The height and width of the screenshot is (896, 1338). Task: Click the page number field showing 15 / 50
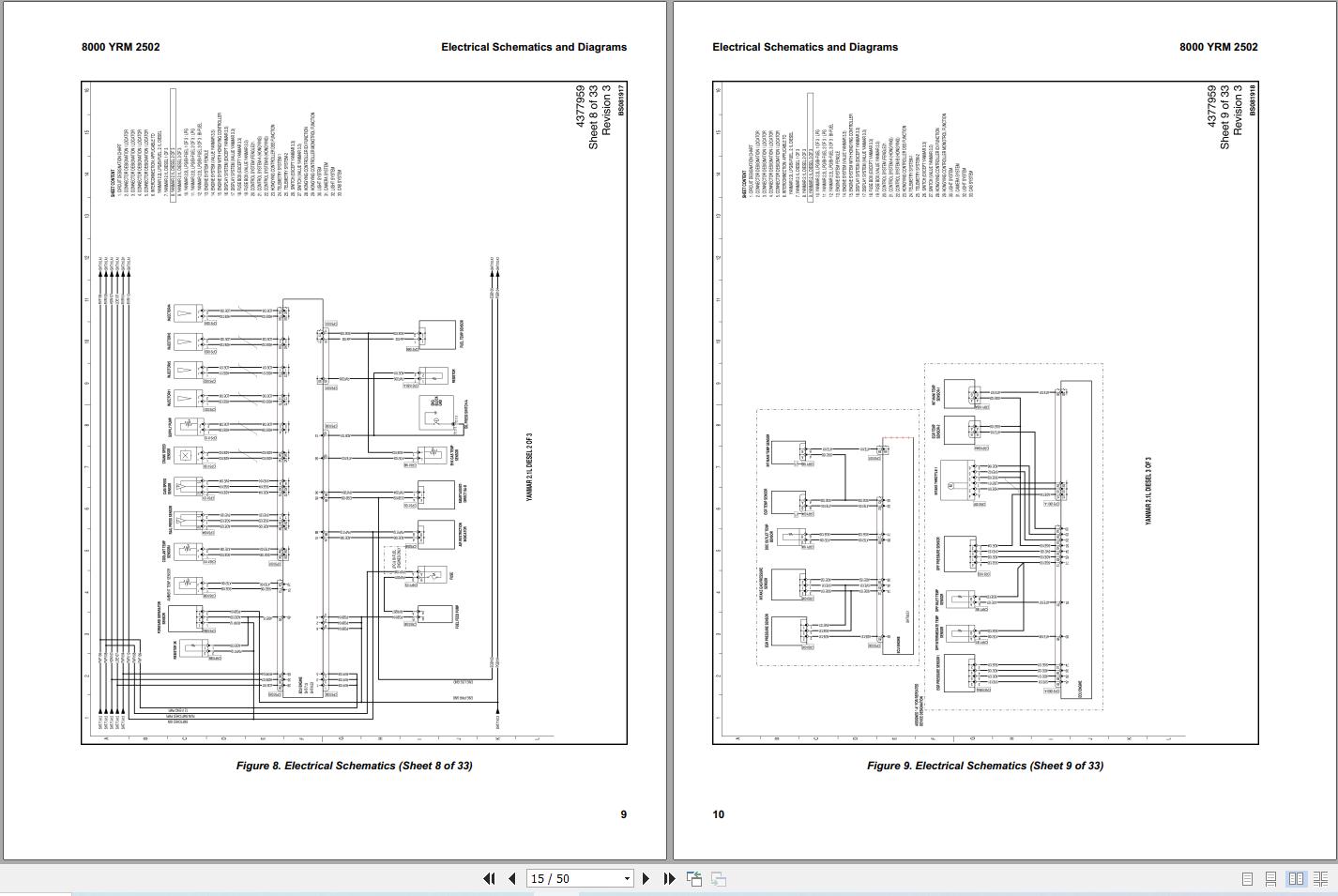coord(572,879)
